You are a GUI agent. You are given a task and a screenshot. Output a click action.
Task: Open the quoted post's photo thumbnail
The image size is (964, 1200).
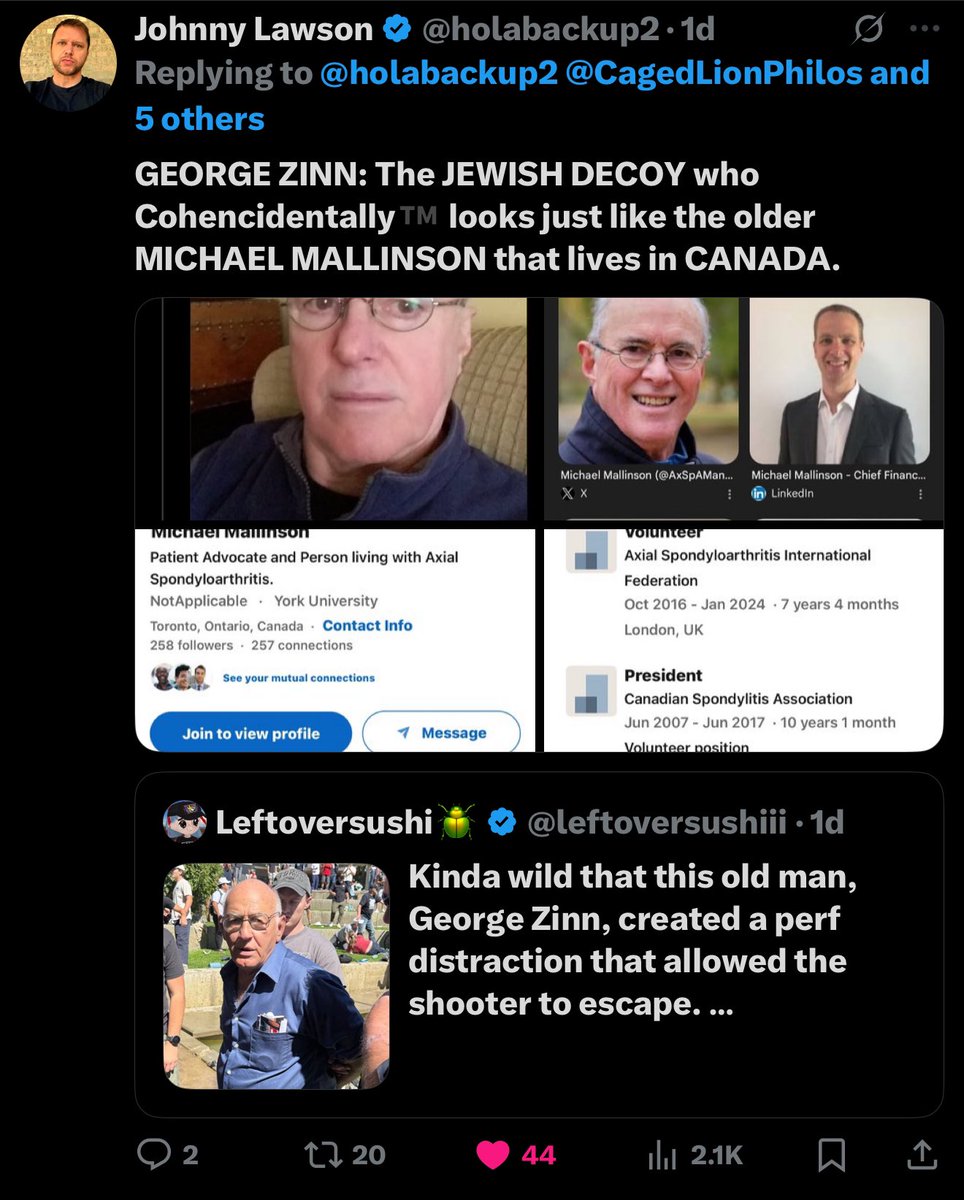coord(276,976)
